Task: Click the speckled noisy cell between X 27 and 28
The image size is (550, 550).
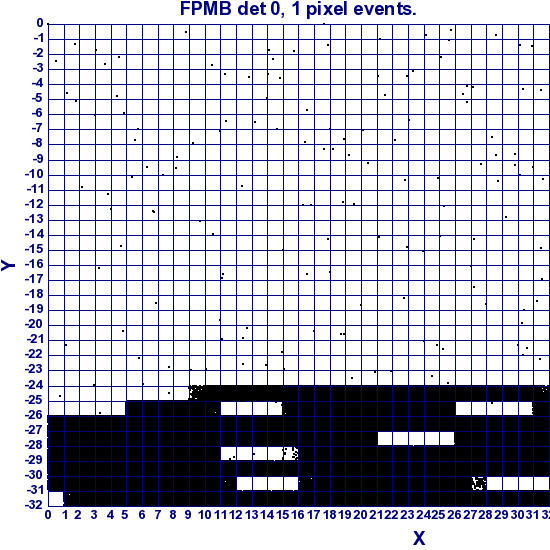Action: point(479,483)
